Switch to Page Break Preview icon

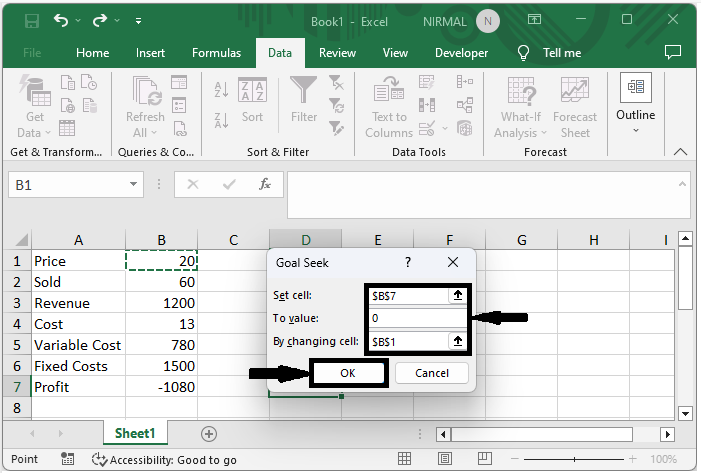tap(485, 458)
